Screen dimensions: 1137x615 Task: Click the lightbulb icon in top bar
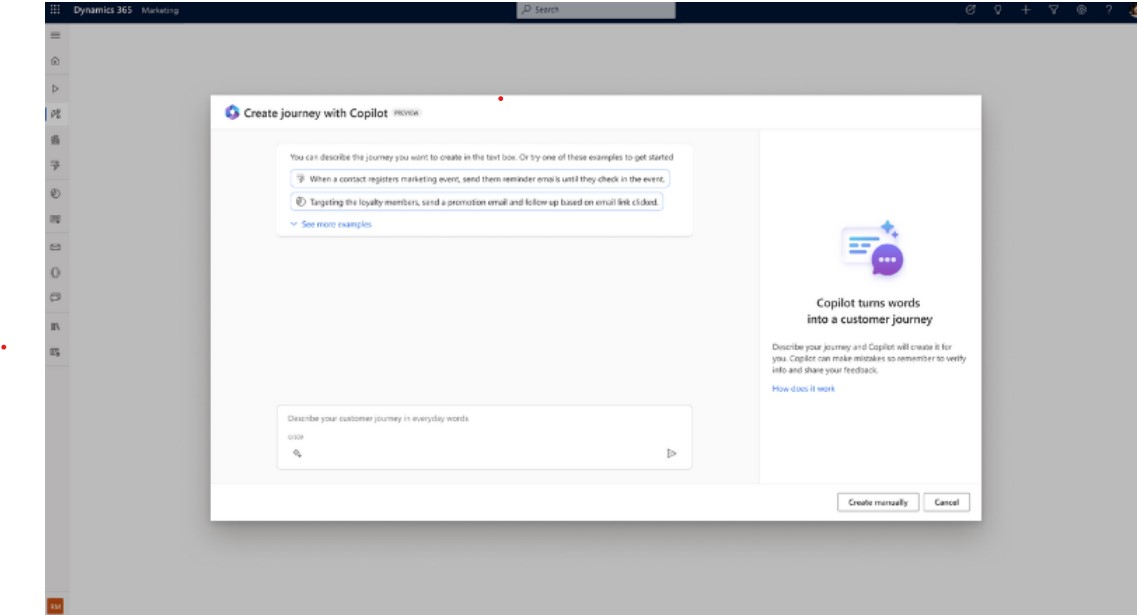998,10
